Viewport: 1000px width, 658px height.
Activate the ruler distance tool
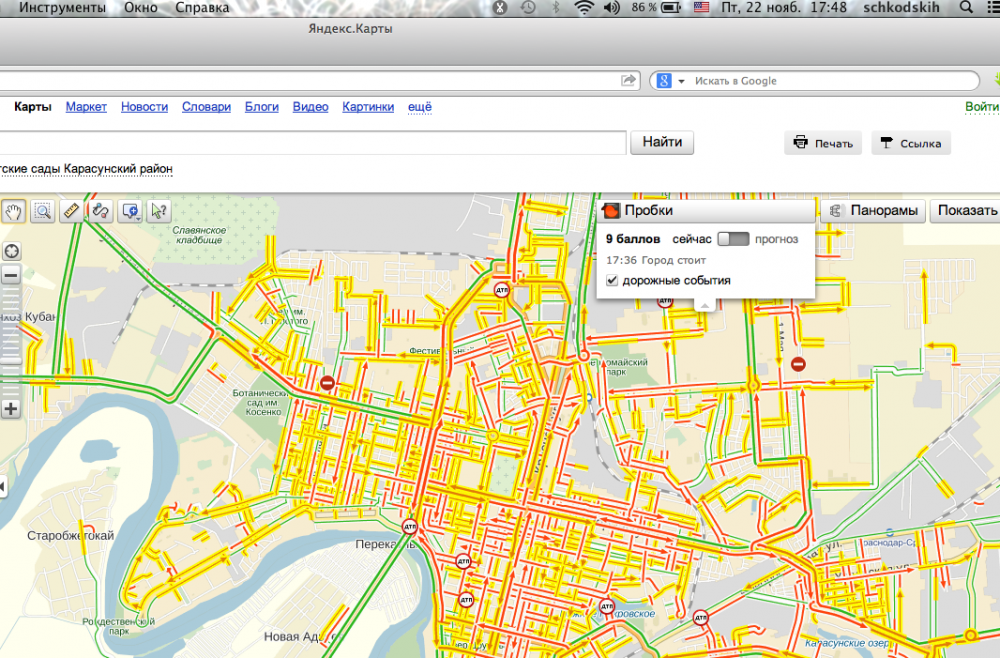pyautogui.click(x=71, y=211)
